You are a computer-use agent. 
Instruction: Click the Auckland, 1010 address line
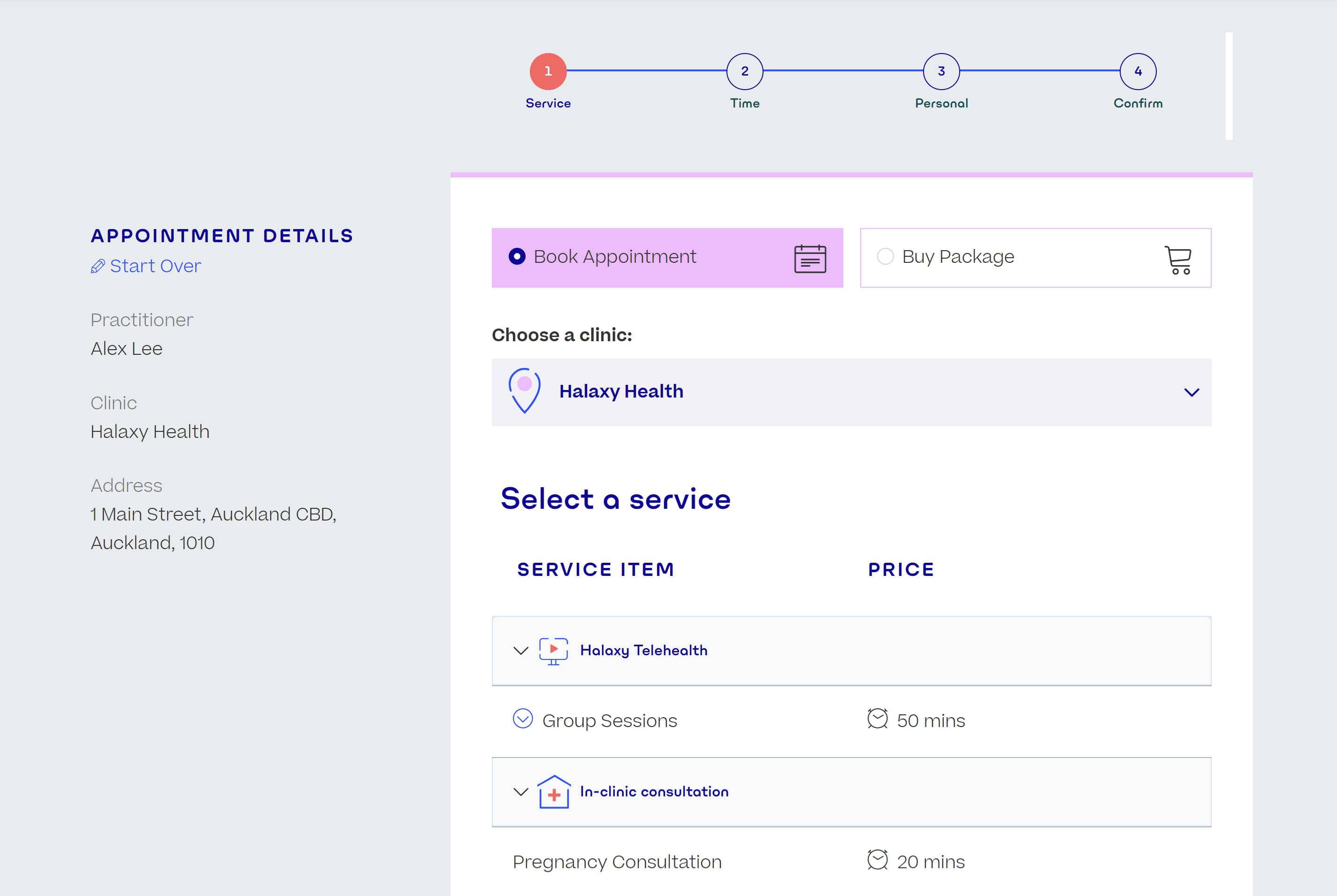[x=153, y=543]
